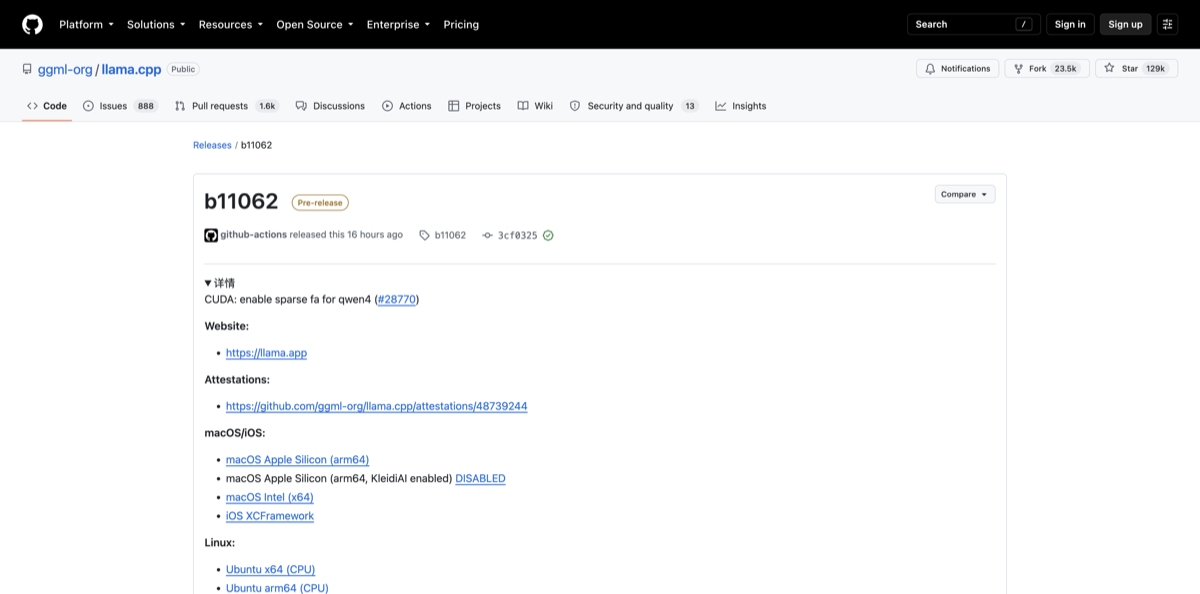Show the commit check status icon
Screen dimensions: 1200x594
coord(548,235)
